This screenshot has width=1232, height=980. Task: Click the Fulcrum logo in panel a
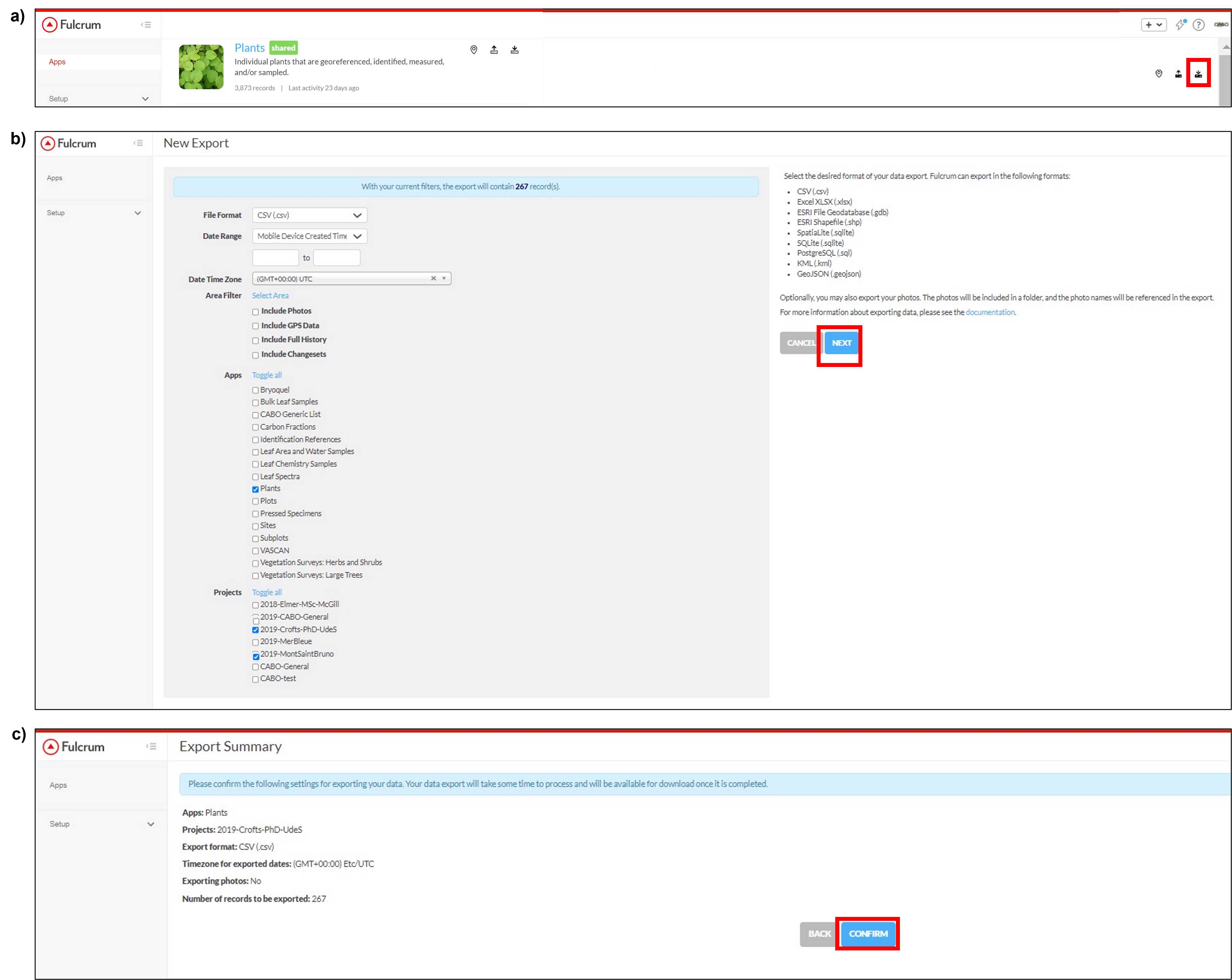click(x=72, y=25)
